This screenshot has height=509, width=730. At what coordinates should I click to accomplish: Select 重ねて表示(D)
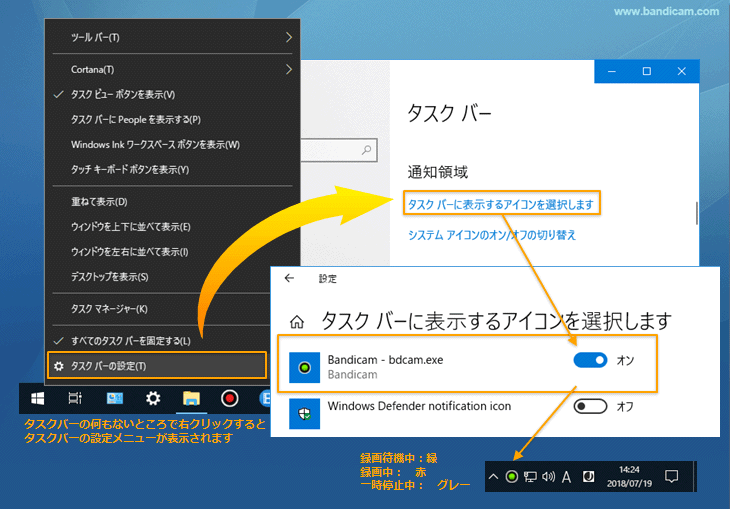tap(172, 202)
